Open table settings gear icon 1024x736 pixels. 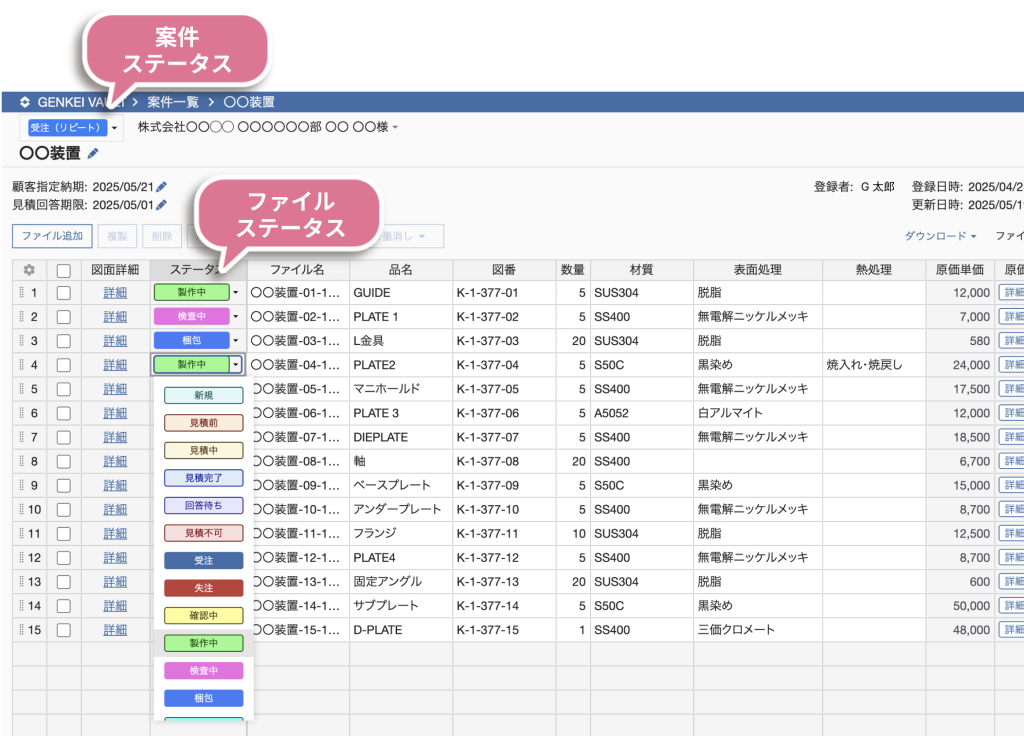pos(29,270)
